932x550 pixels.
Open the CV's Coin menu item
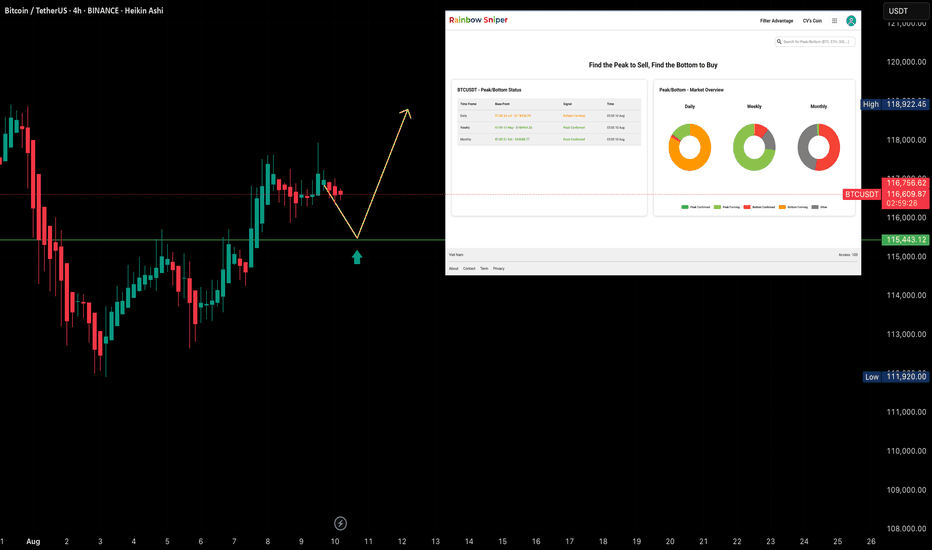coord(812,21)
